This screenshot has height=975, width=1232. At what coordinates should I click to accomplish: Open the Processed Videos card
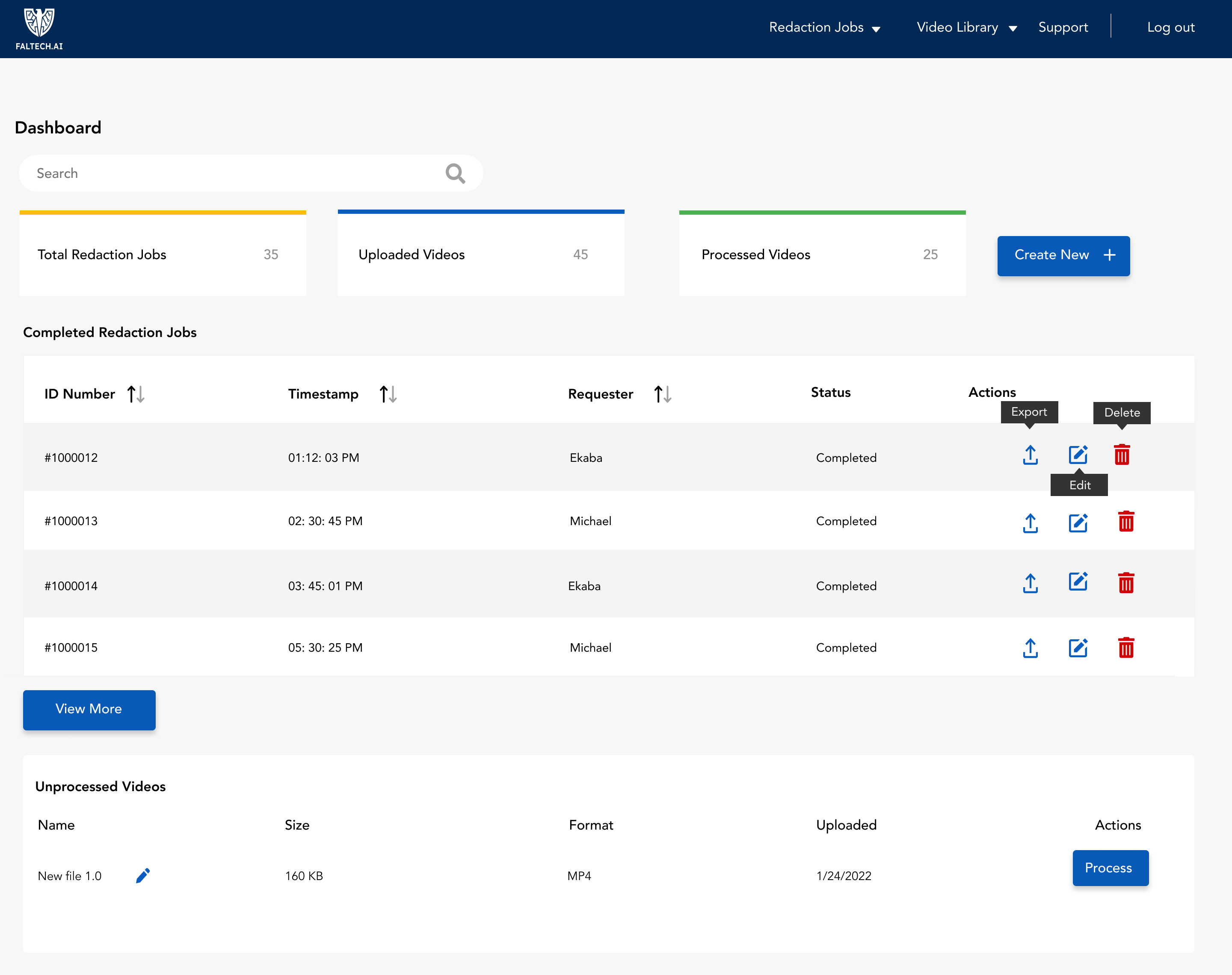(822, 254)
